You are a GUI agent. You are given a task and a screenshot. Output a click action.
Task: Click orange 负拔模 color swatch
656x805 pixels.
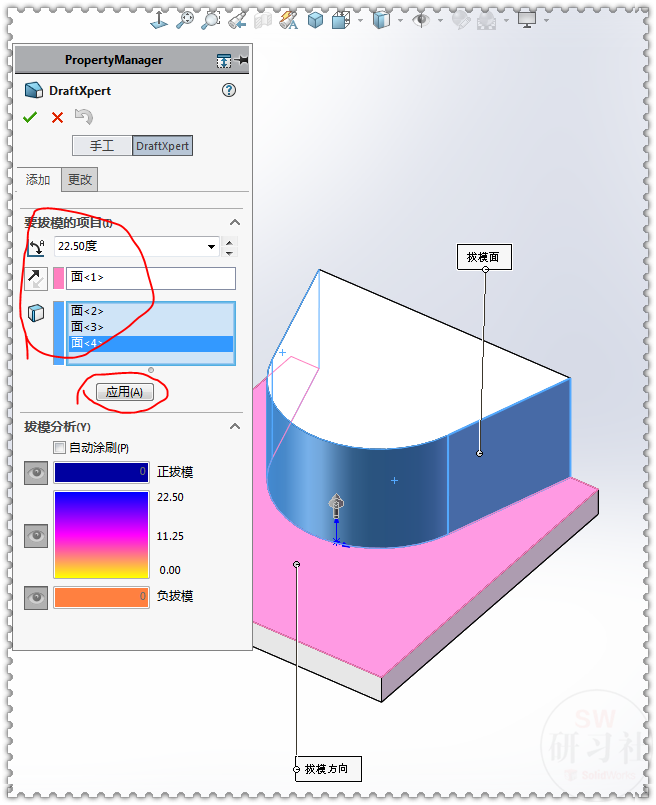click(x=101, y=598)
